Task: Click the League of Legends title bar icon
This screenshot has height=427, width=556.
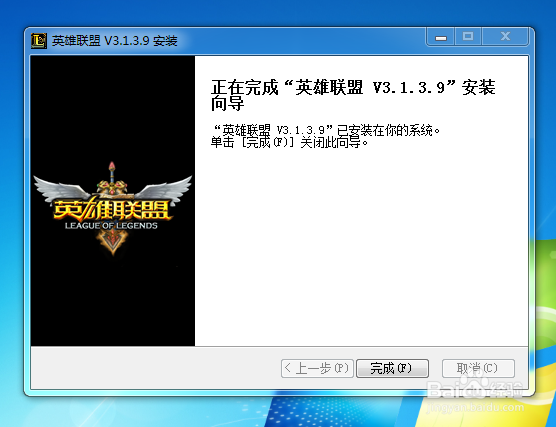Action: click(x=39, y=41)
